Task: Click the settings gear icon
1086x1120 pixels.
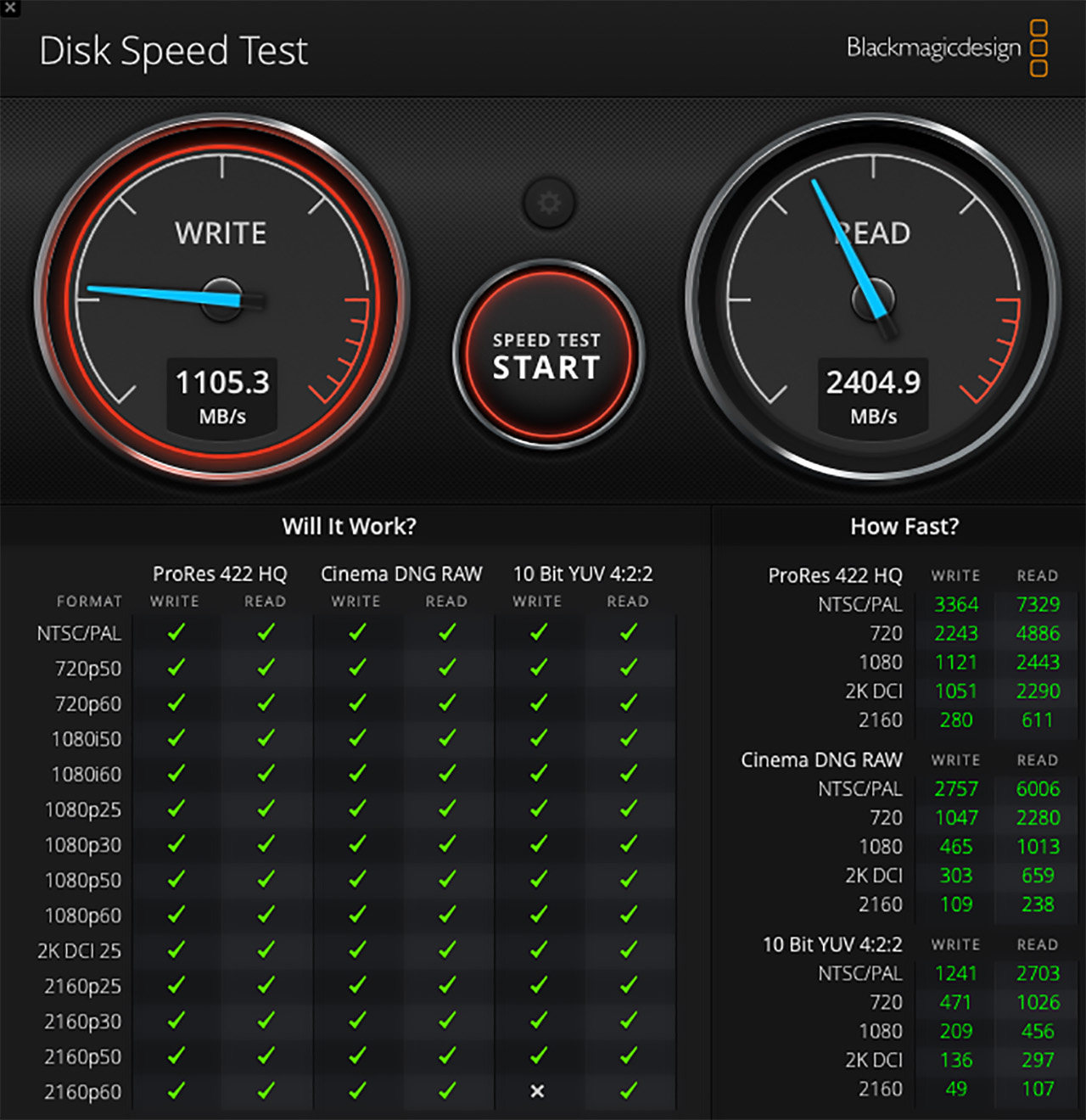Action: point(549,203)
